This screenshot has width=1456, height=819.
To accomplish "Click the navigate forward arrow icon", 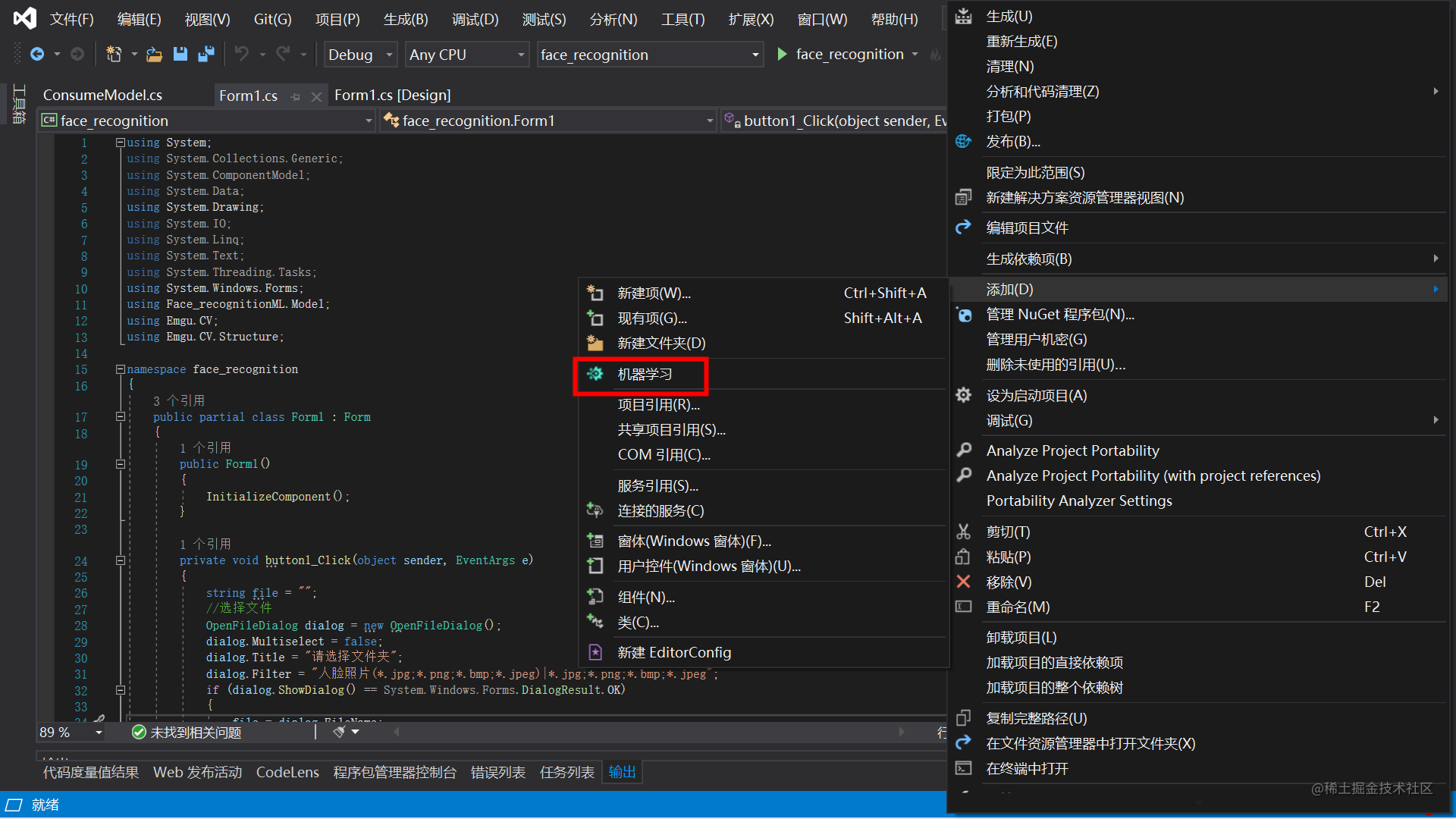I will (x=77, y=54).
